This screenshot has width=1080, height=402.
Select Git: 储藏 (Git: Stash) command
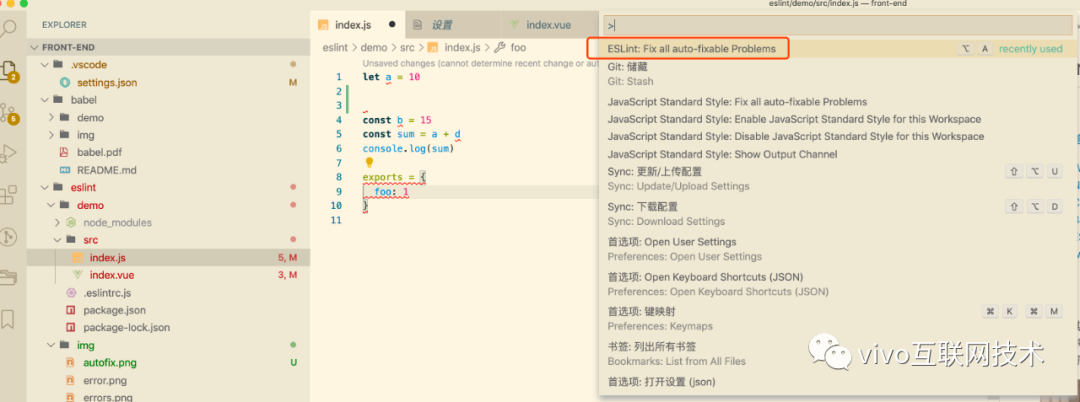(x=839, y=74)
